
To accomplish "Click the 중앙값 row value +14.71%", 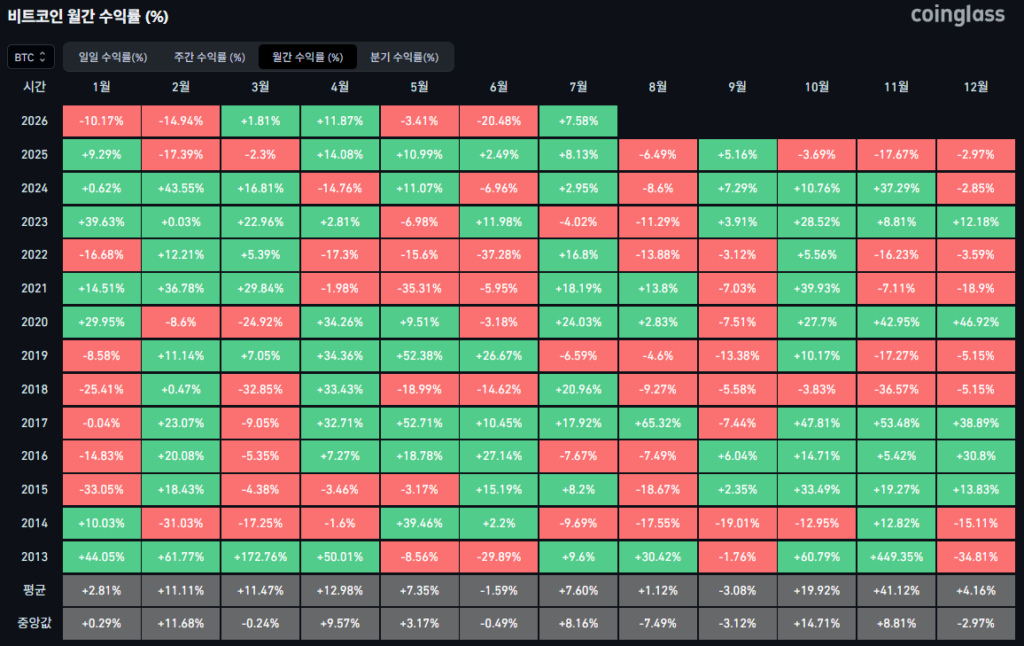I will tap(816, 624).
